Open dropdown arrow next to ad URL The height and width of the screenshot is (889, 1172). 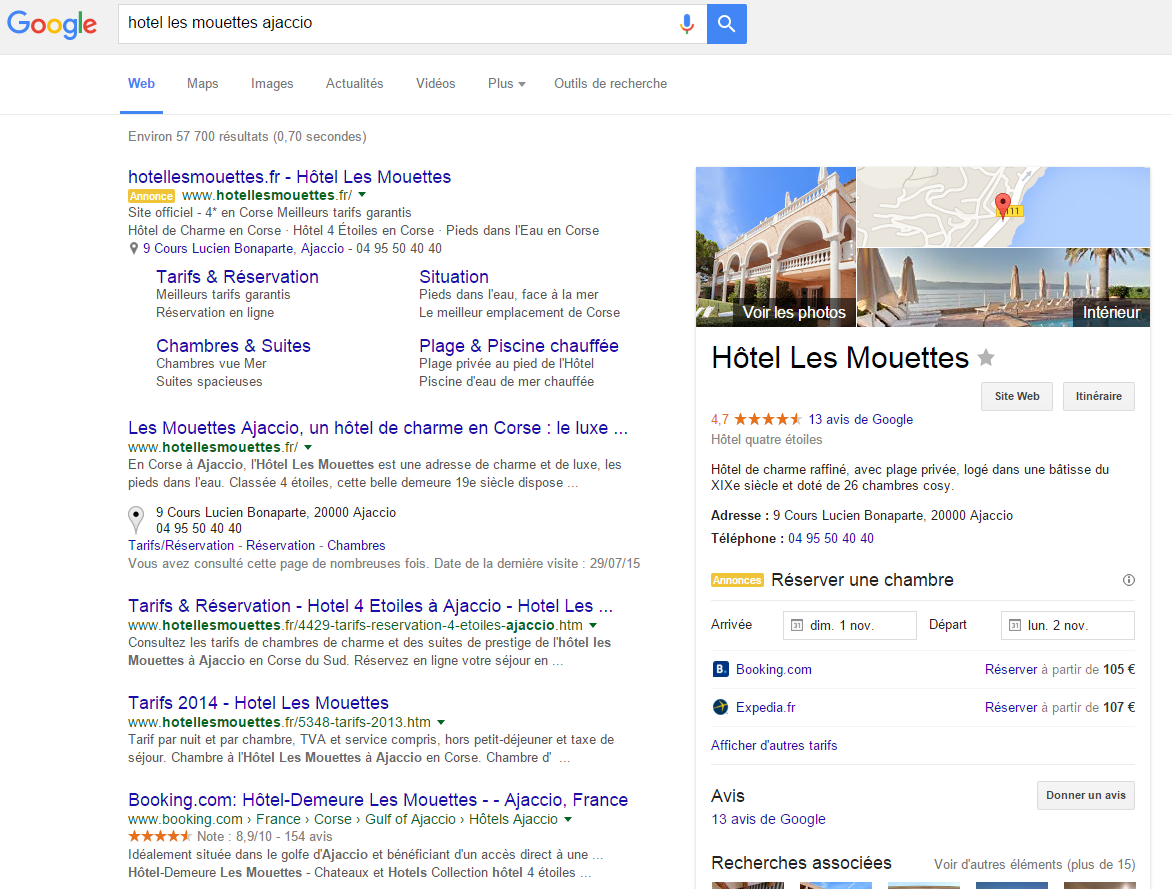[x=362, y=195]
